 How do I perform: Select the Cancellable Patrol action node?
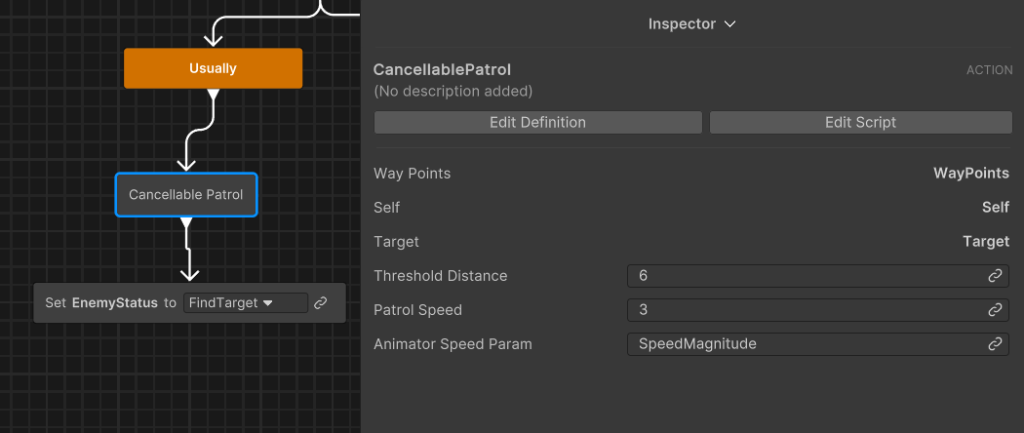(186, 195)
